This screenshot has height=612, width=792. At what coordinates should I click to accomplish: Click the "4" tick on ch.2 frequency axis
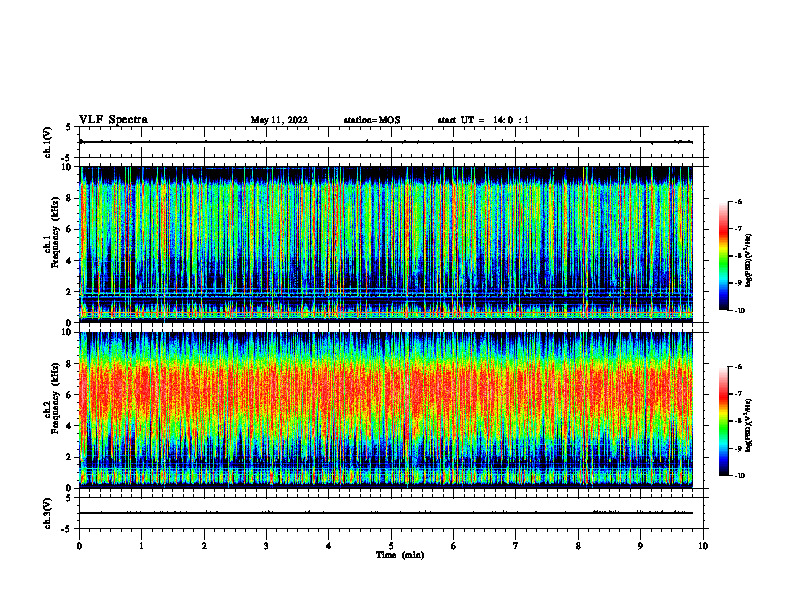pos(71,426)
